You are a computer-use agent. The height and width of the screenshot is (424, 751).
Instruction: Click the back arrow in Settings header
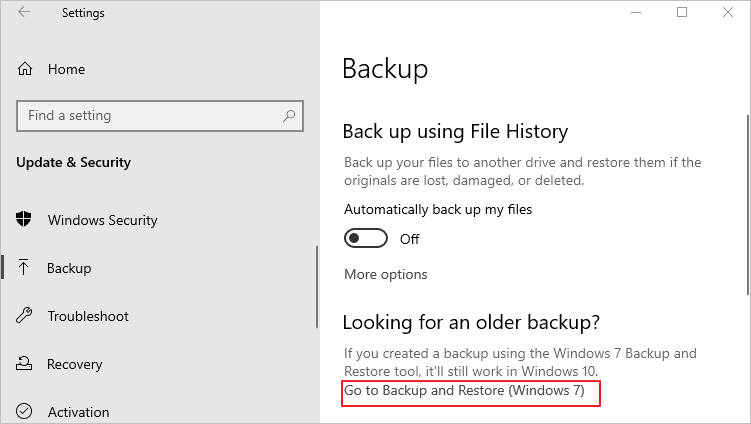pyautogui.click(x=24, y=13)
